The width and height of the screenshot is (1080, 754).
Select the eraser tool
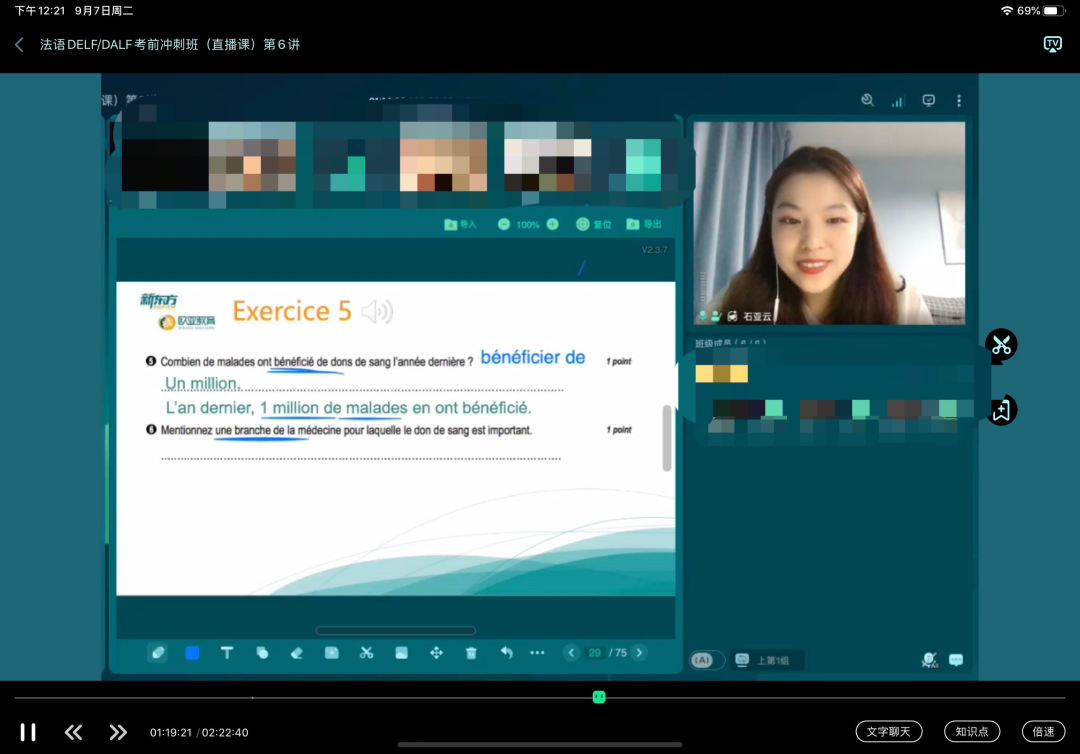[x=297, y=653]
